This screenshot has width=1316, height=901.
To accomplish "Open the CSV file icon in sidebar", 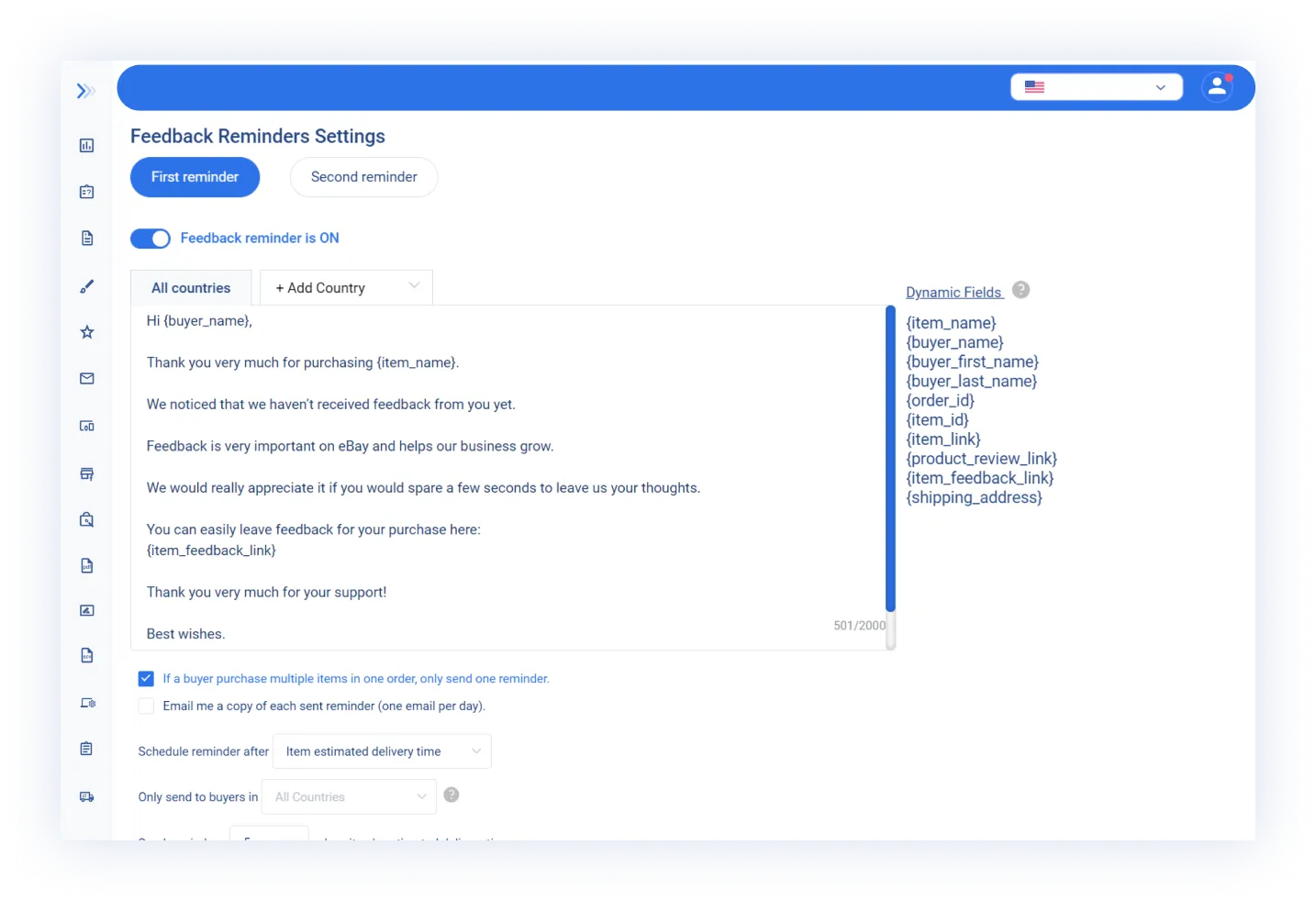I will point(87,655).
